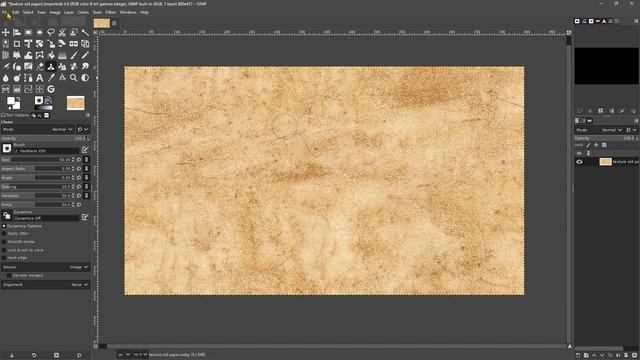Enable Lock brush to view

click(x=4, y=250)
